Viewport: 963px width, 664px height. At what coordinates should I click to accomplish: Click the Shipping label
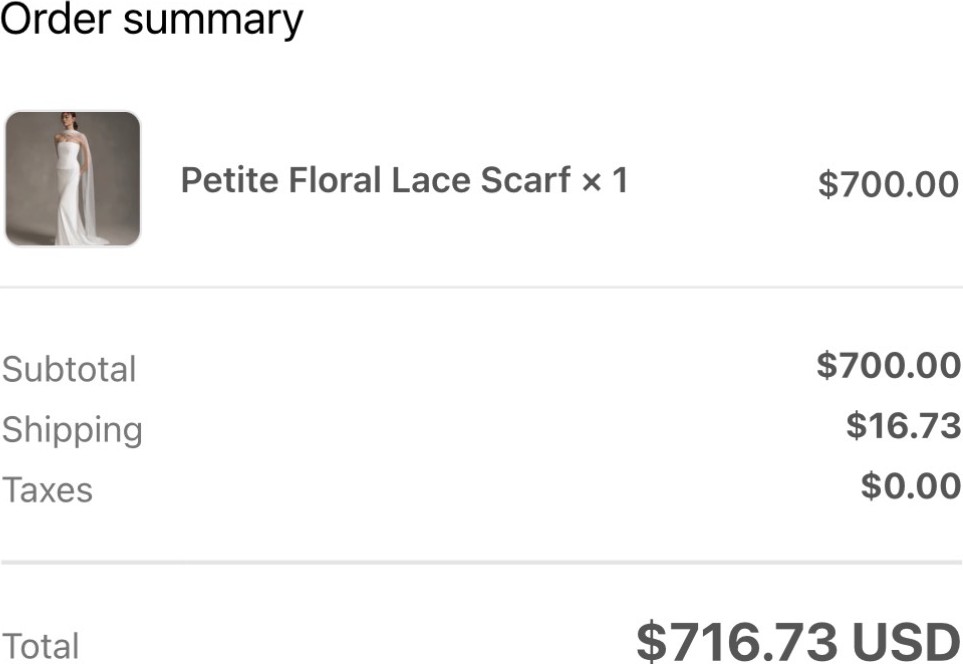72,430
